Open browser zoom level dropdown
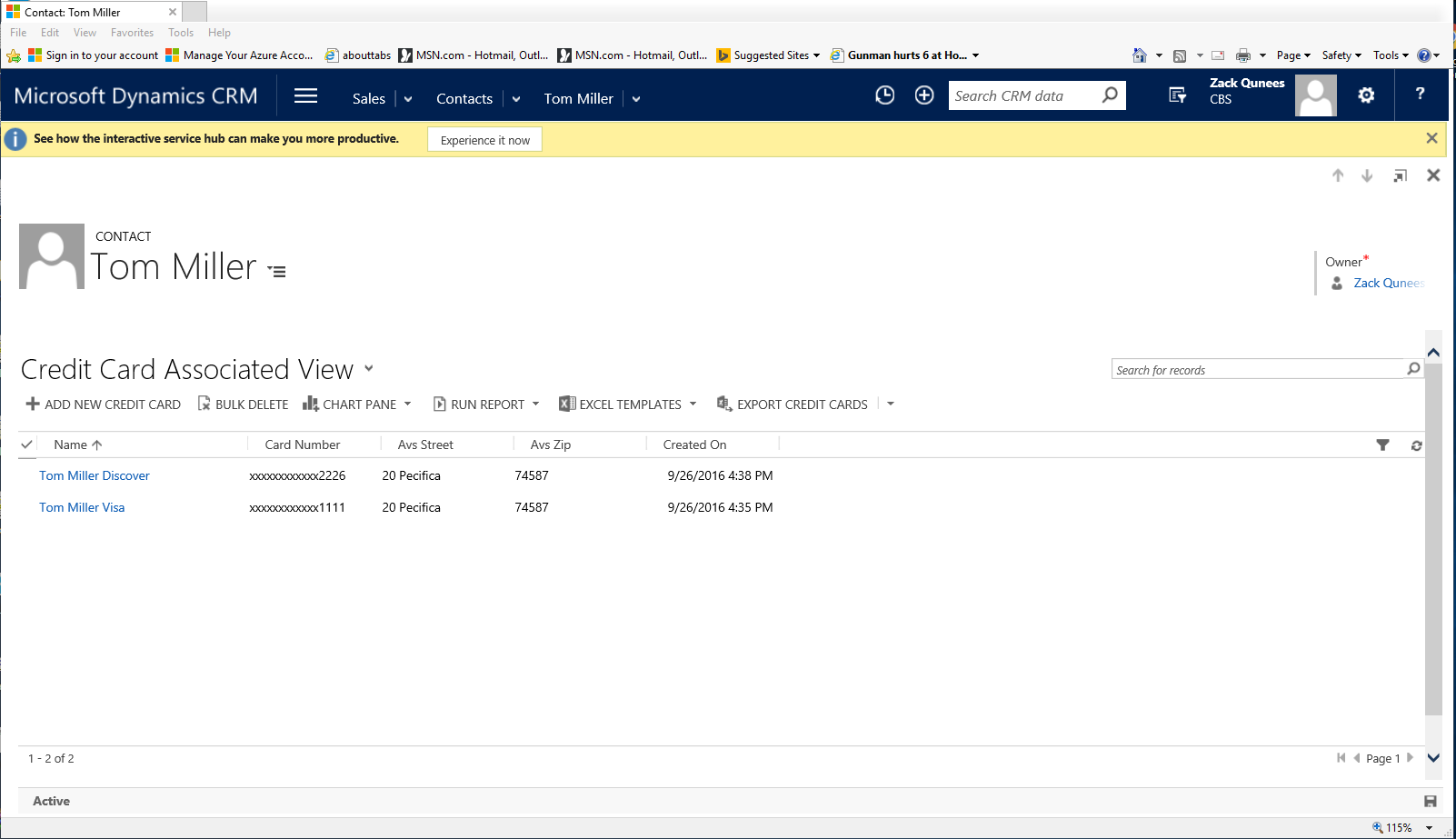The width and height of the screenshot is (1456, 839). tap(1429, 827)
